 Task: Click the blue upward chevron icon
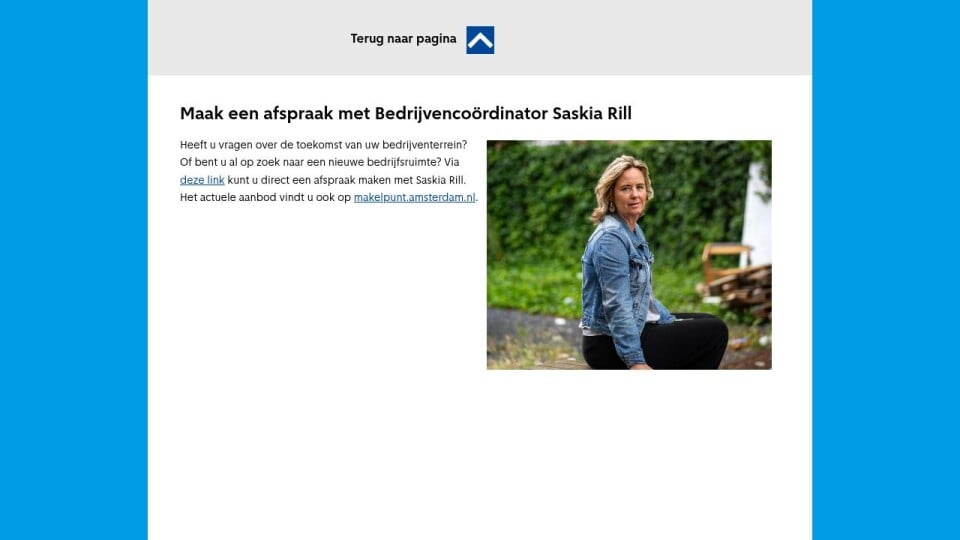click(x=480, y=40)
